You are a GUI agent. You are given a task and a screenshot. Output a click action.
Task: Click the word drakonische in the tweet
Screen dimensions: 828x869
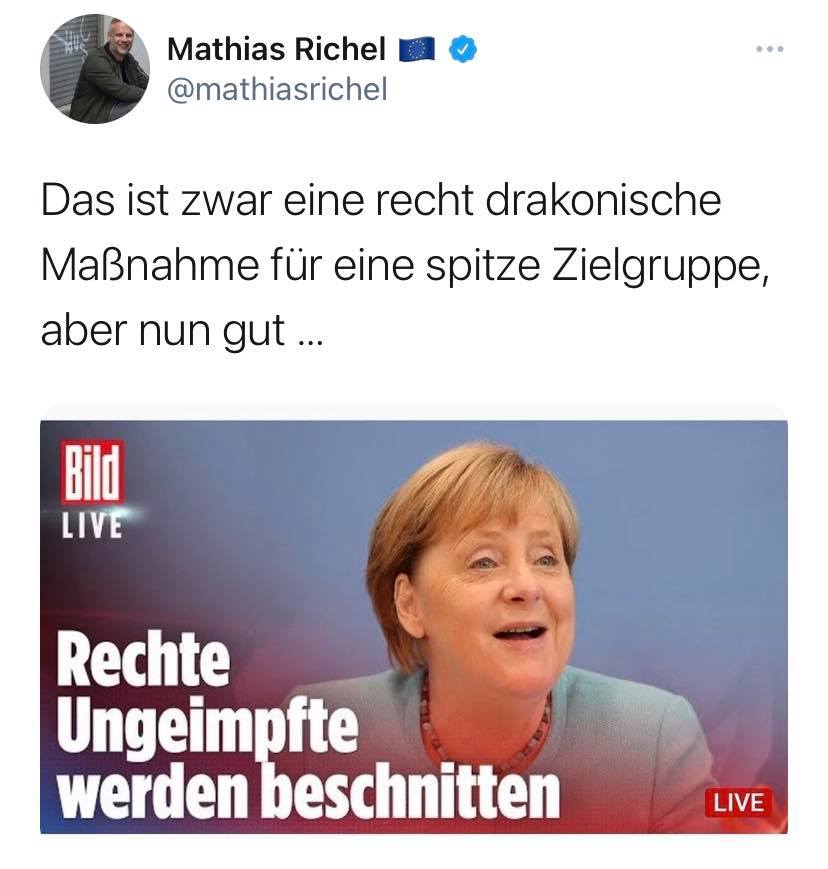pos(603,200)
